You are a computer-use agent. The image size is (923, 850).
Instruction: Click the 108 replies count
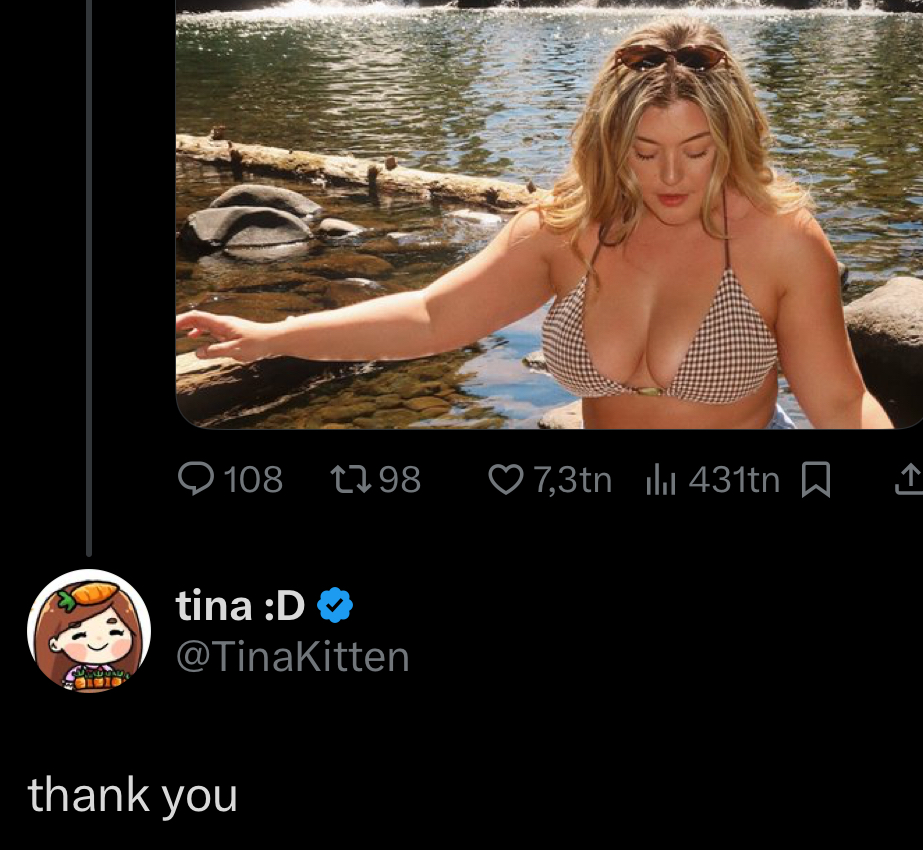point(253,480)
